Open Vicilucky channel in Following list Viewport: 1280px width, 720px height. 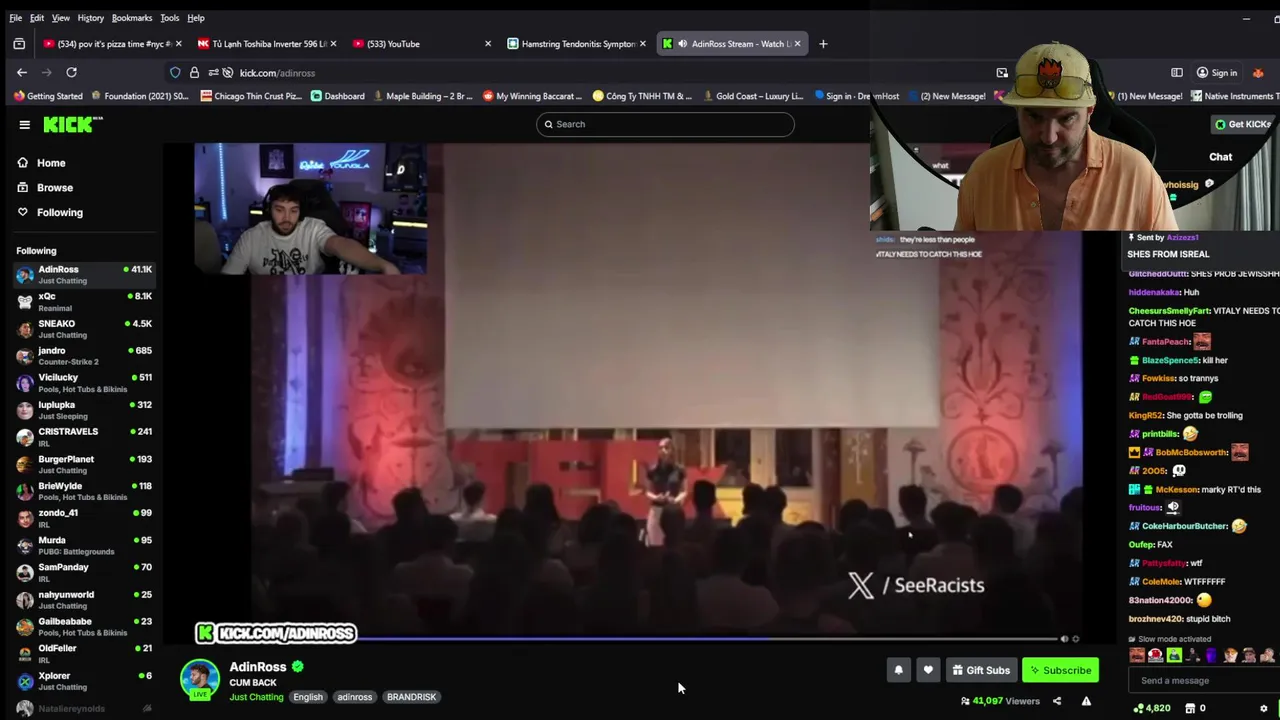pyautogui.click(x=85, y=382)
